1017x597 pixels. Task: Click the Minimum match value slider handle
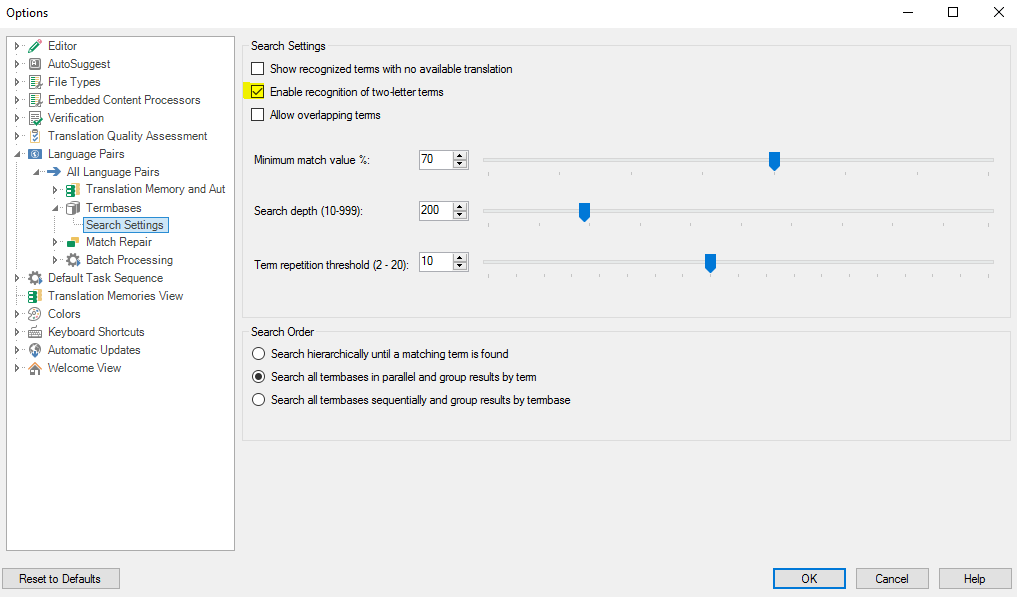(x=774, y=161)
